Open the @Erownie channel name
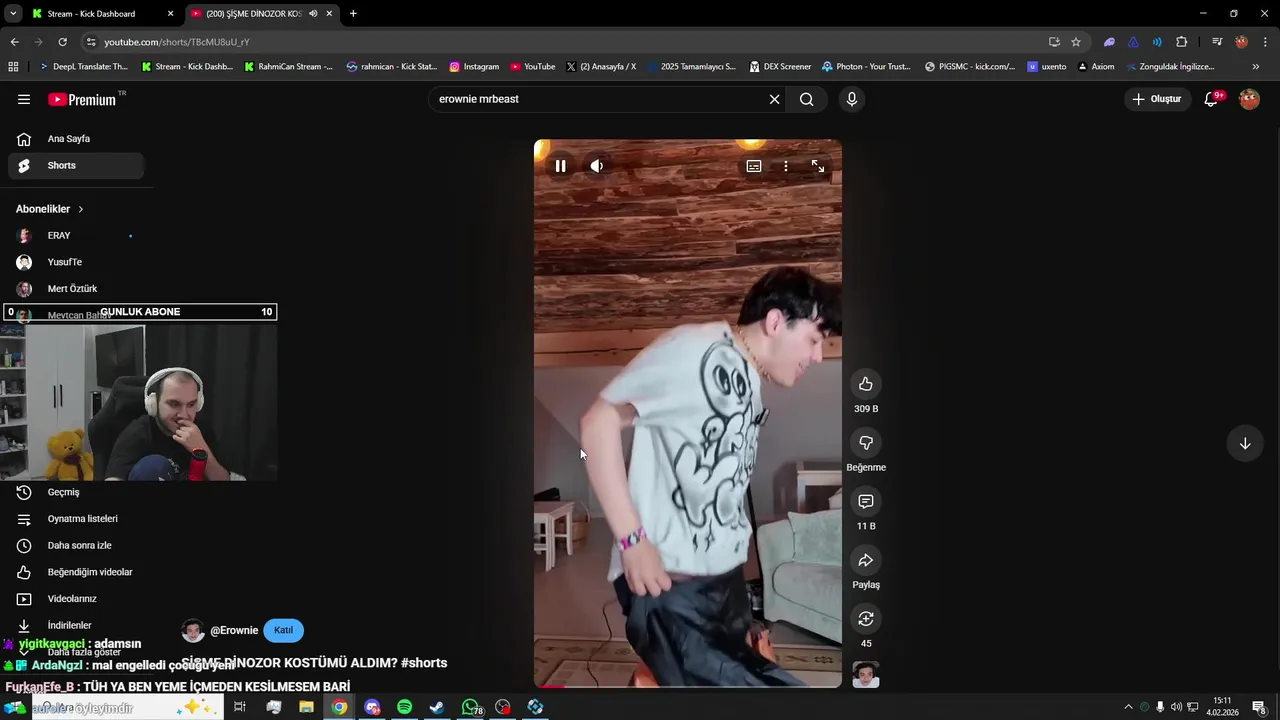Screen dimensions: 1280x720 [x=234, y=631]
